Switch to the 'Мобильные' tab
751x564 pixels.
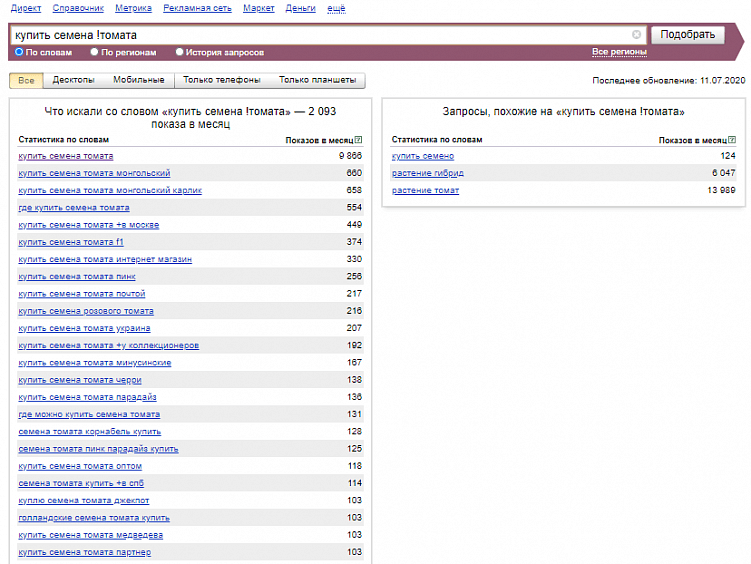point(138,80)
